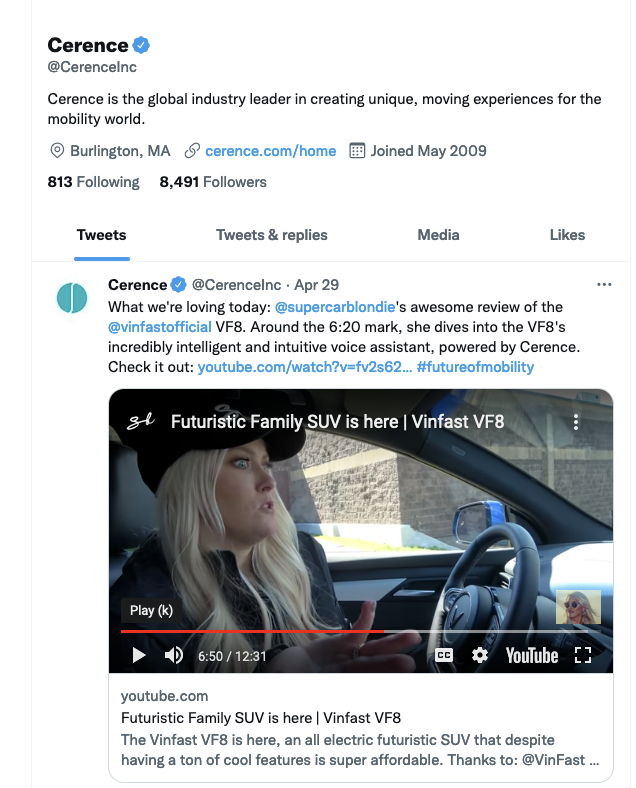Open tweet more options ellipsis menu

[x=604, y=284]
